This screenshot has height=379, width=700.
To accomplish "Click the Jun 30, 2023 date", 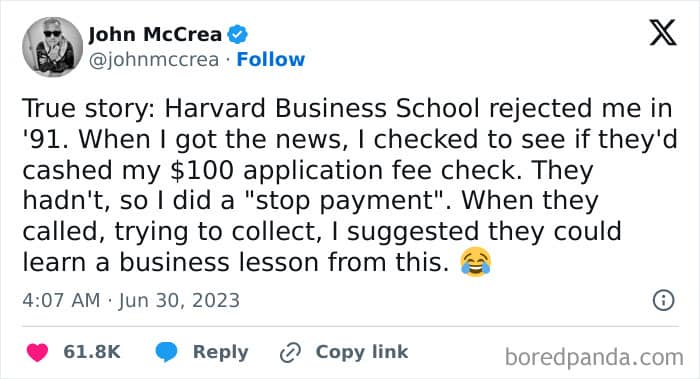I will click(179, 300).
